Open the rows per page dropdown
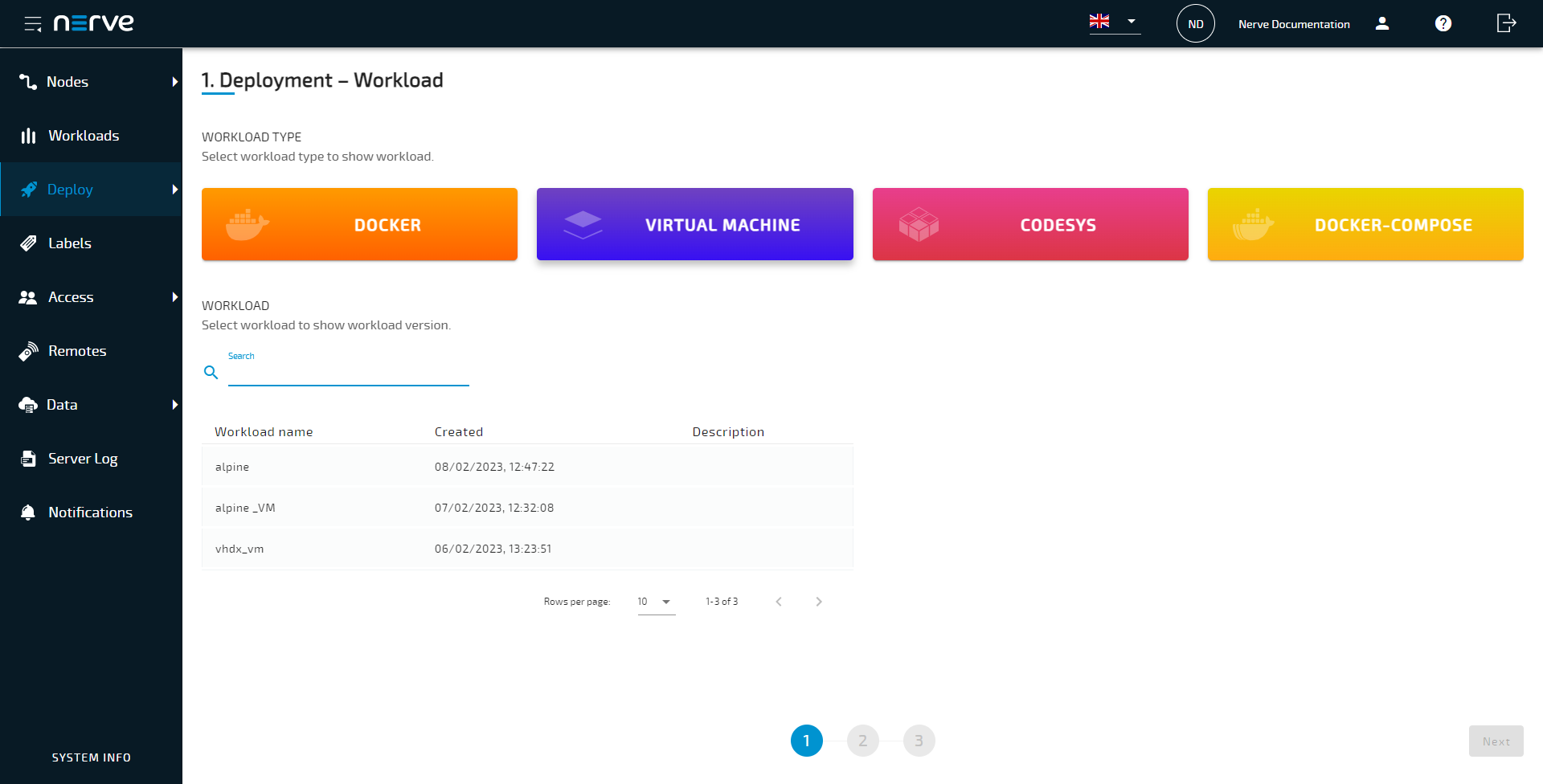The width and height of the screenshot is (1543, 784). coord(656,602)
